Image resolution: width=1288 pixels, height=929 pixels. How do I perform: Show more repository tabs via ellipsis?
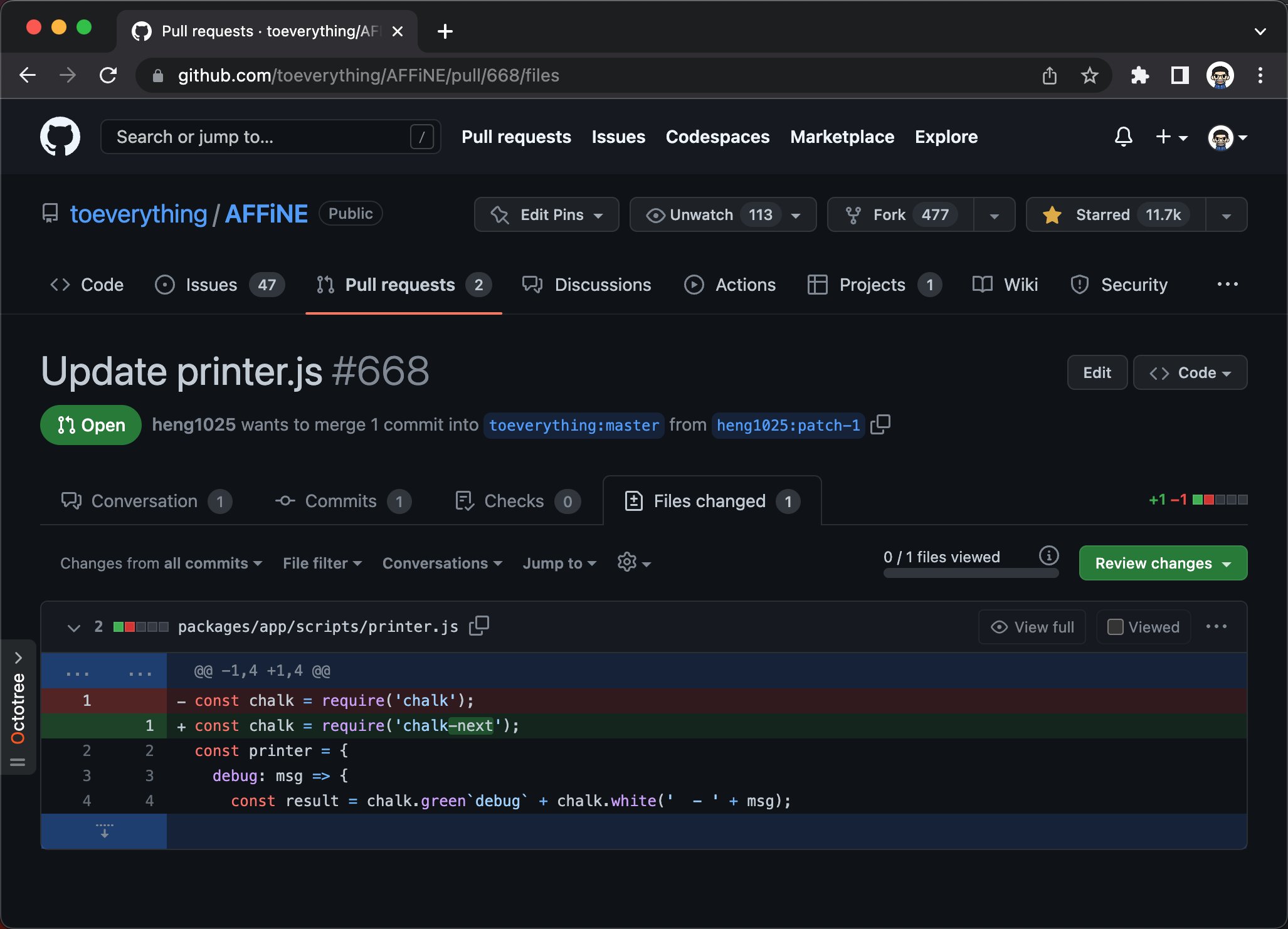tap(1227, 284)
